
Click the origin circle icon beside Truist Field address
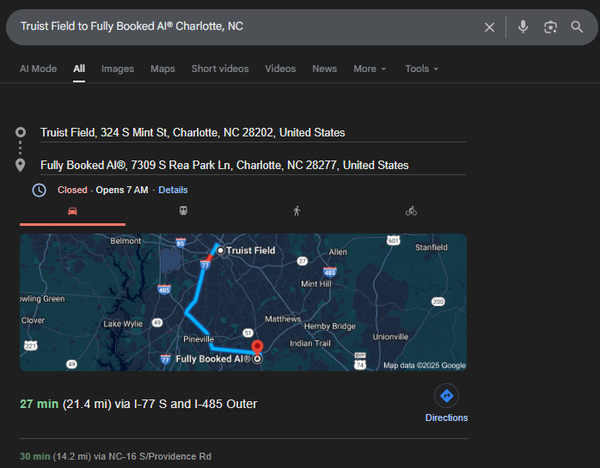click(x=20, y=132)
